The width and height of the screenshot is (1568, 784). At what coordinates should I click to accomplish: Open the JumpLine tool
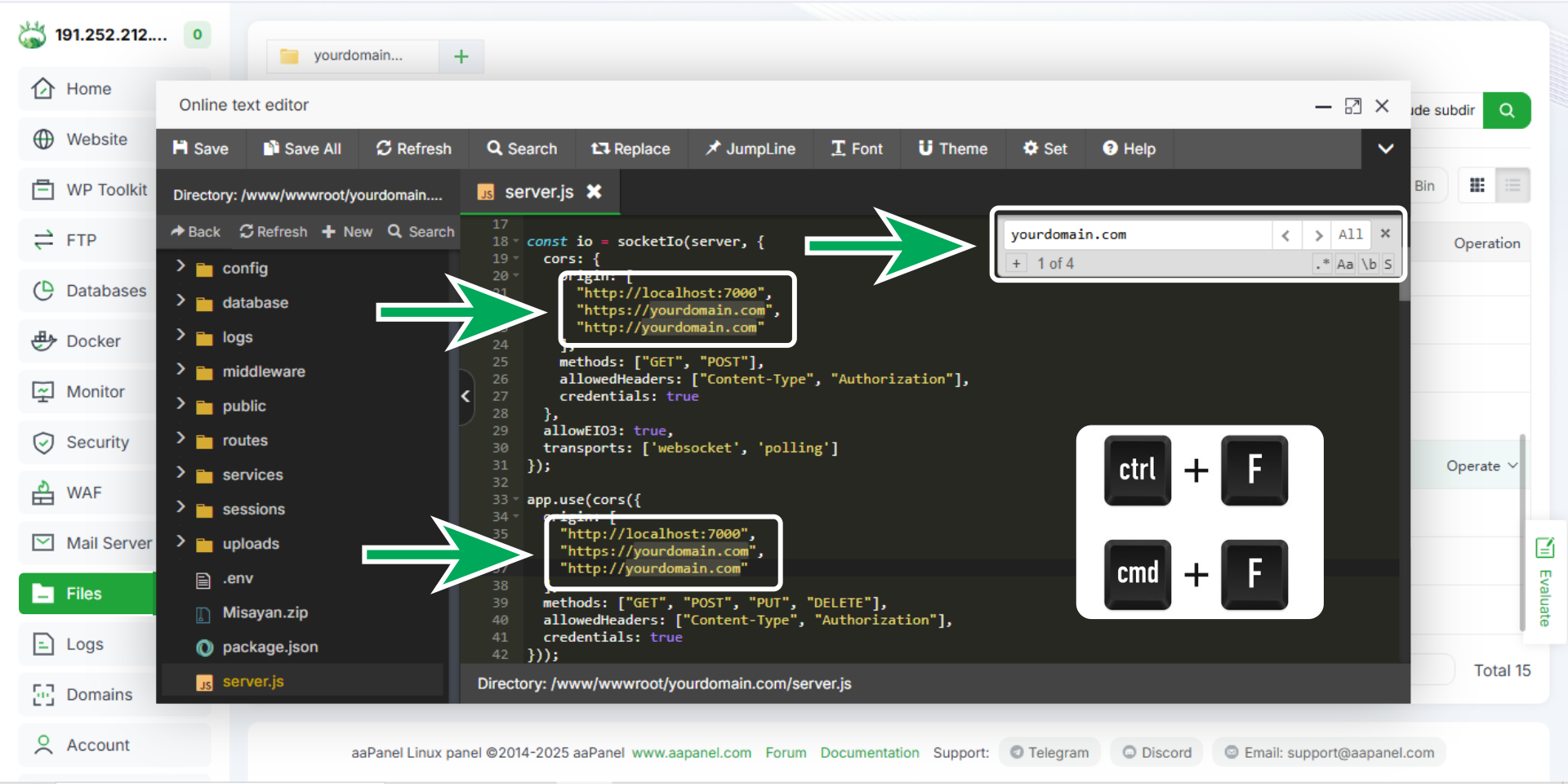click(750, 149)
